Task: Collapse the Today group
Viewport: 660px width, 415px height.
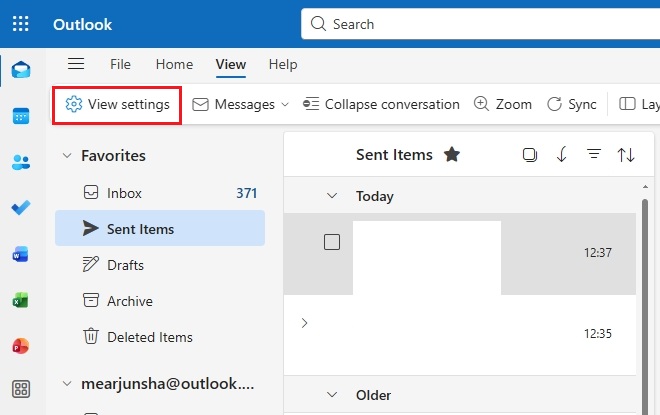Action: pyautogui.click(x=332, y=196)
